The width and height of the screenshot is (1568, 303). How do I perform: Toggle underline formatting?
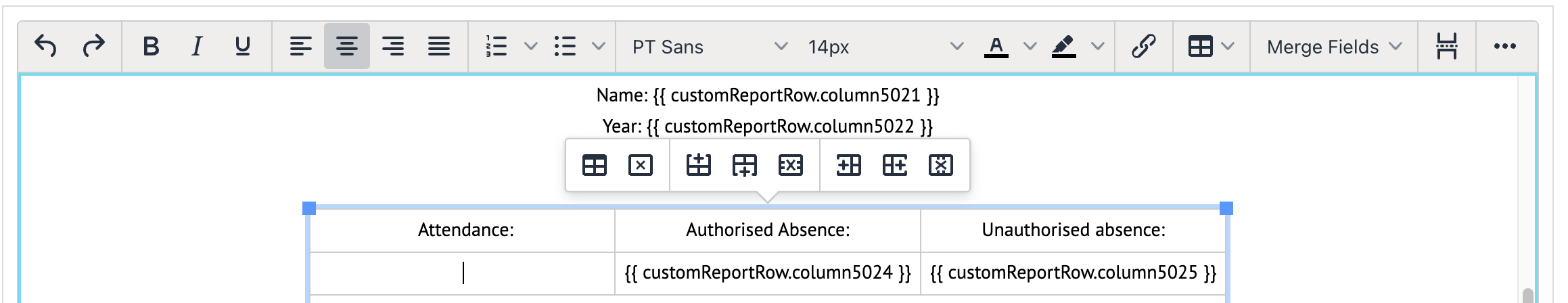coord(242,46)
